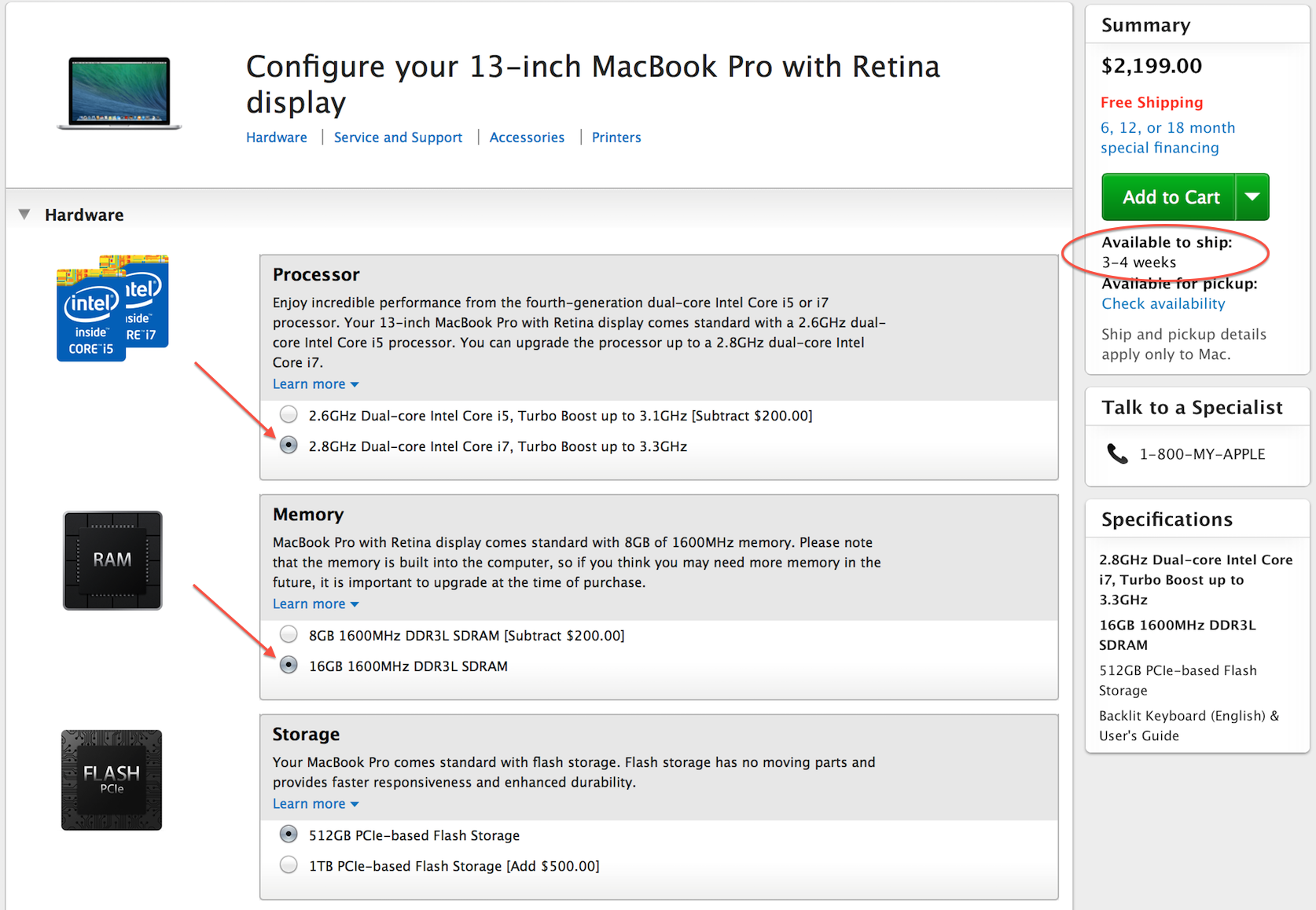Click the Intel Core processor badge icon
Viewport: 1316px width, 910px height.
(112, 308)
